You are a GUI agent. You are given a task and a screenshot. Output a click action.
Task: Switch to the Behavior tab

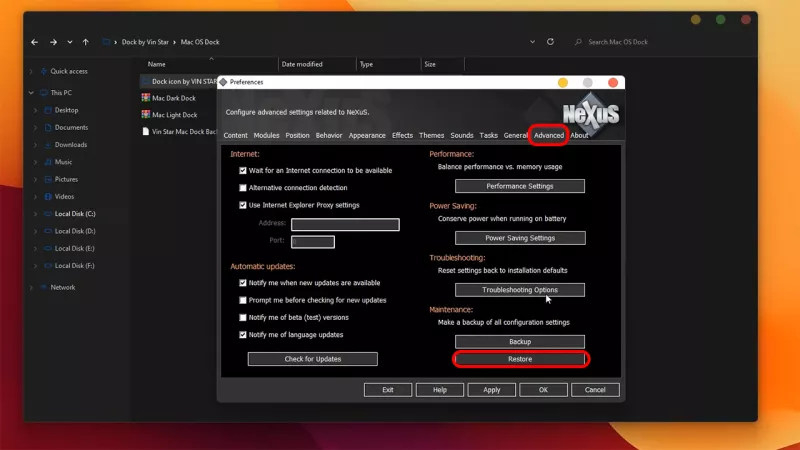329,136
